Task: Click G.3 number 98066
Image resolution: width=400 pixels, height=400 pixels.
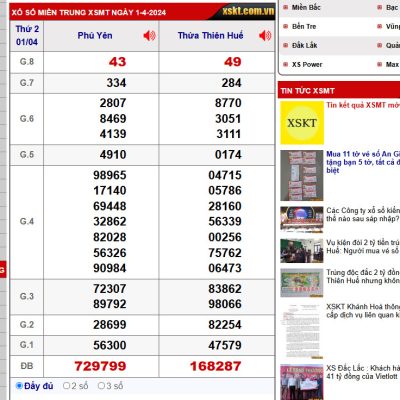Action: click(225, 304)
